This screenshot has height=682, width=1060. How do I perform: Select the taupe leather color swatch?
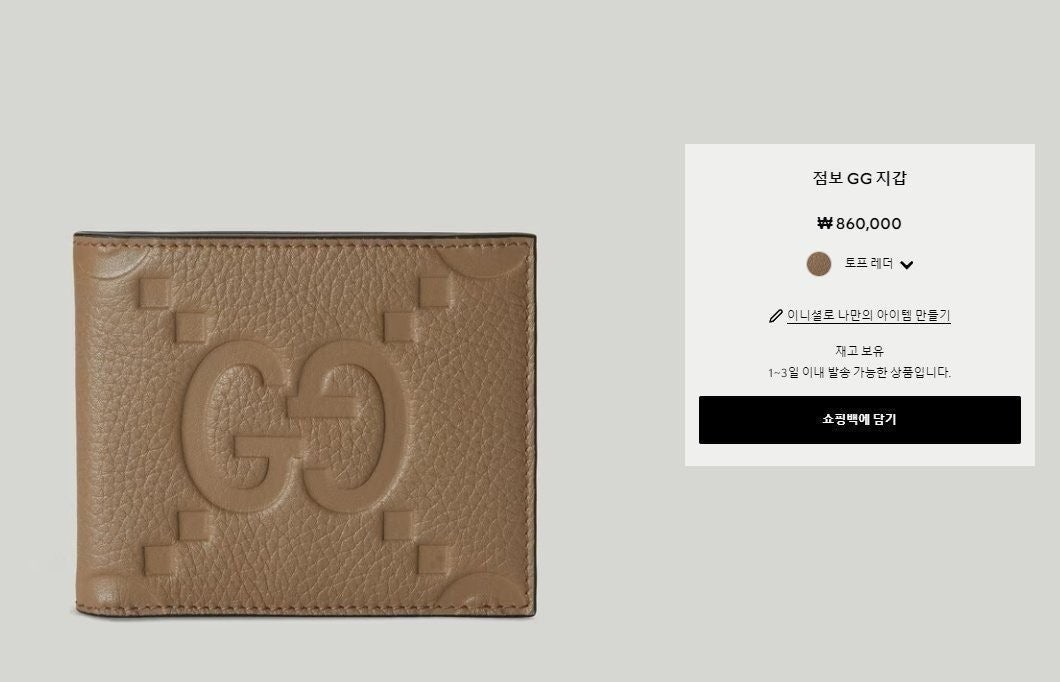(819, 264)
